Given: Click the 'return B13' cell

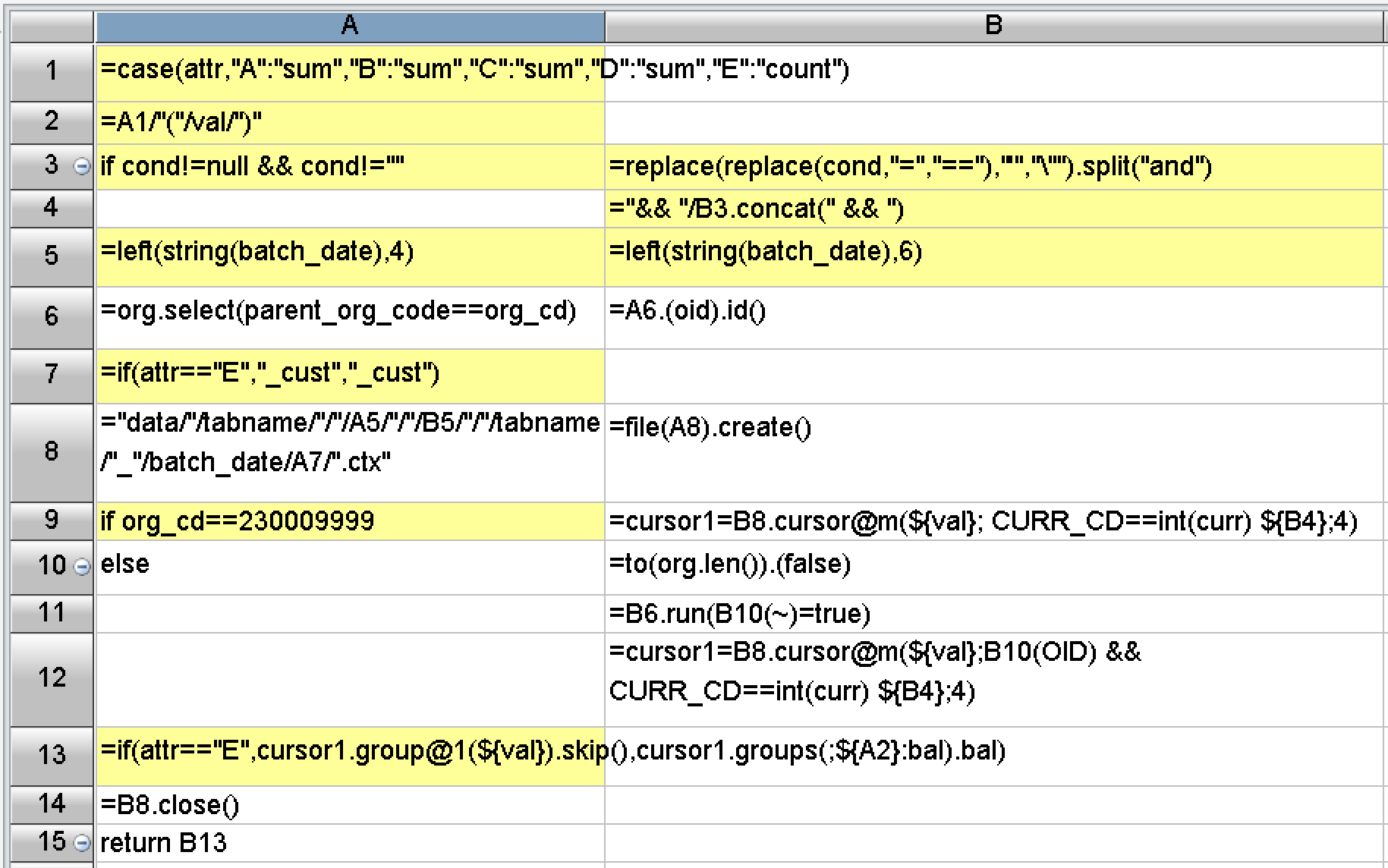Looking at the screenshot, I should point(349,843).
